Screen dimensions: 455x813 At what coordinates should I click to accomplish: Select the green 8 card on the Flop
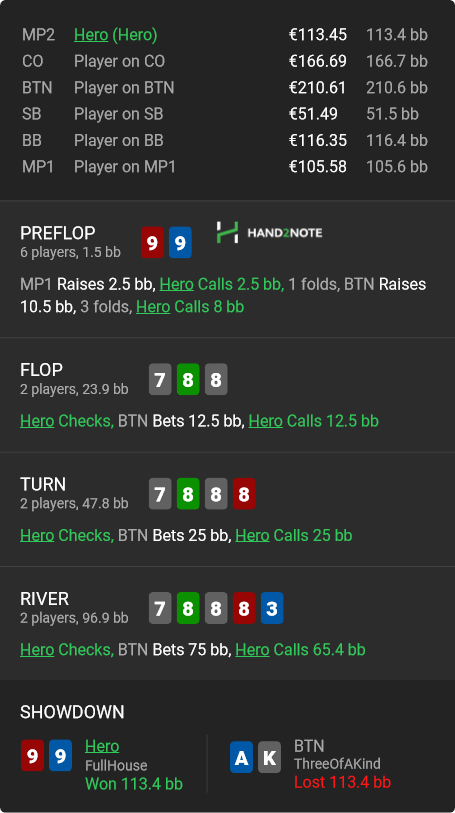coord(188,380)
